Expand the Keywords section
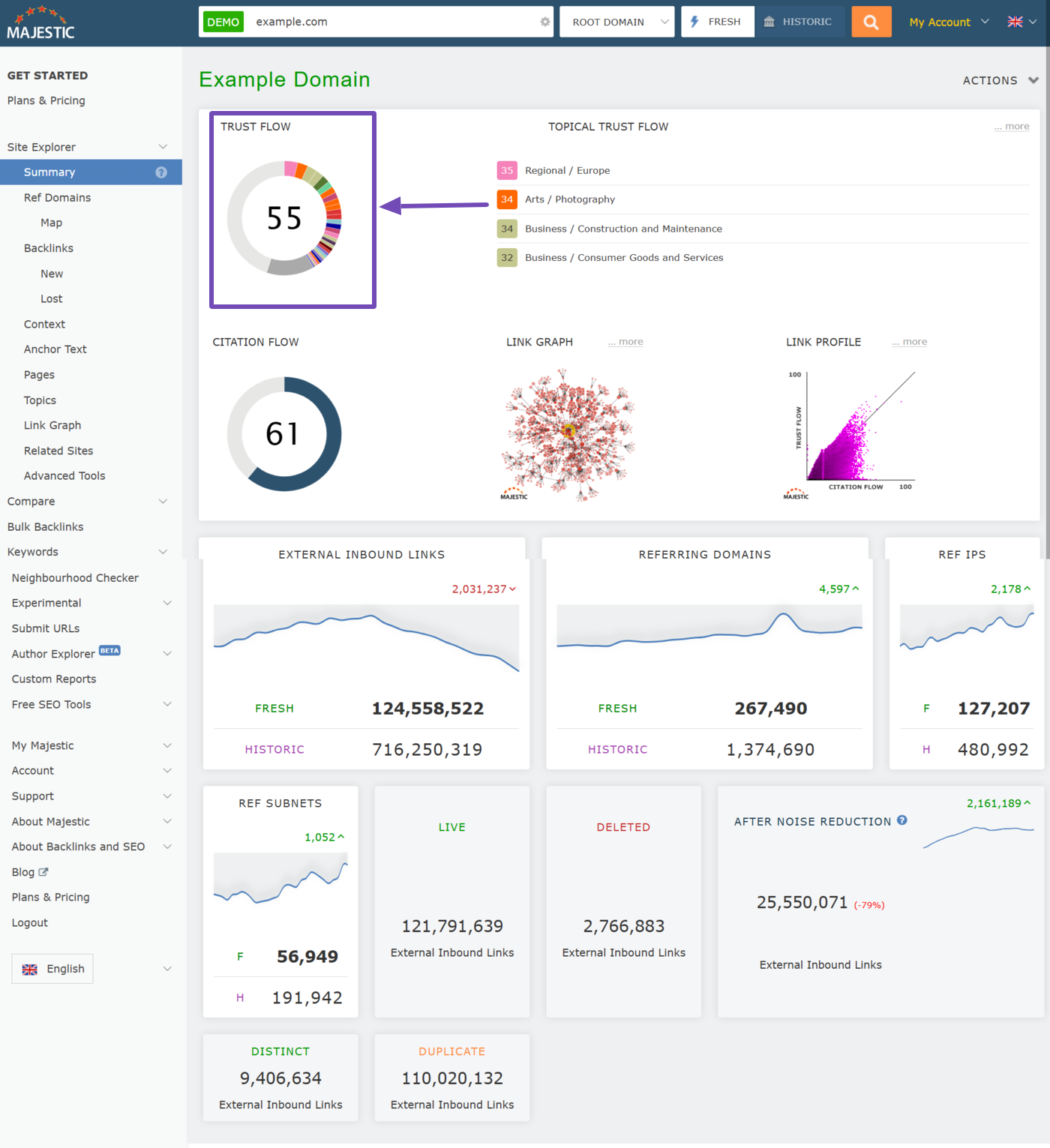The width and height of the screenshot is (1050, 1148). coord(163,552)
